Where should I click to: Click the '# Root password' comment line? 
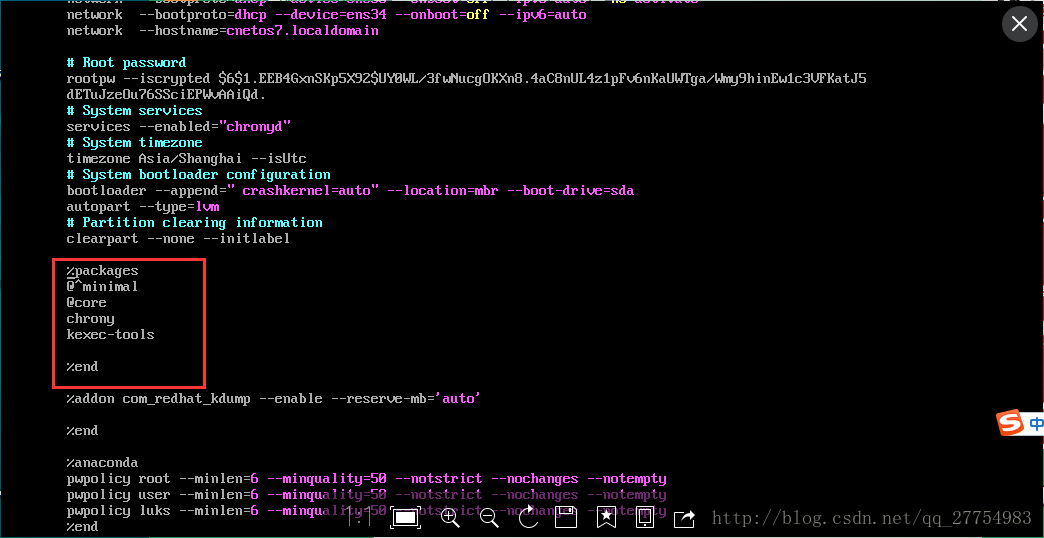[126, 62]
